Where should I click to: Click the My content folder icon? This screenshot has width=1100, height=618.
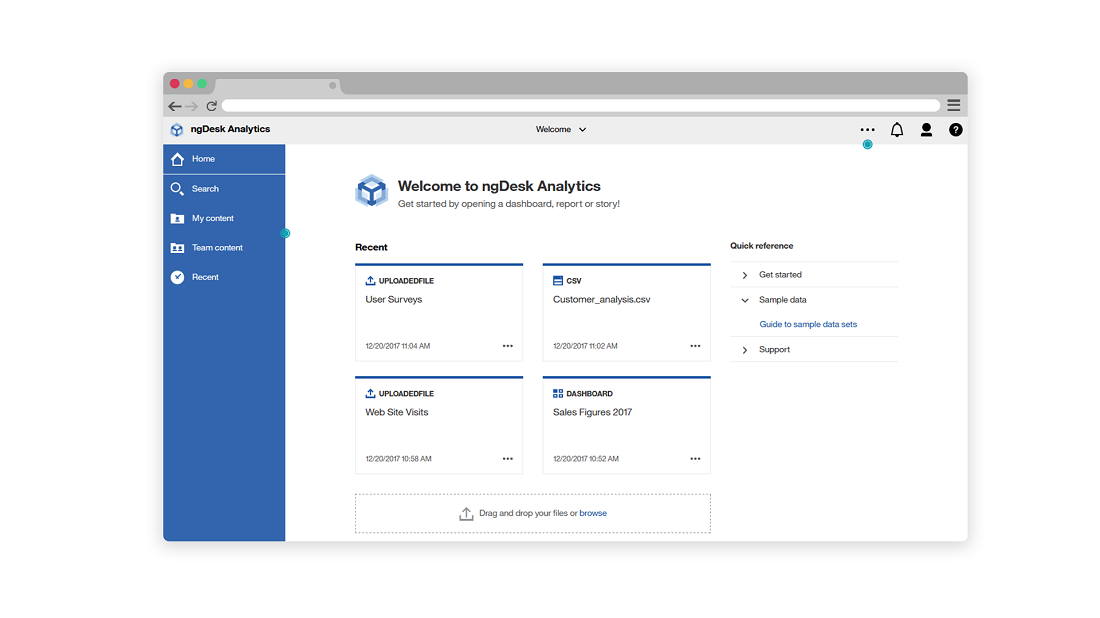[177, 219]
